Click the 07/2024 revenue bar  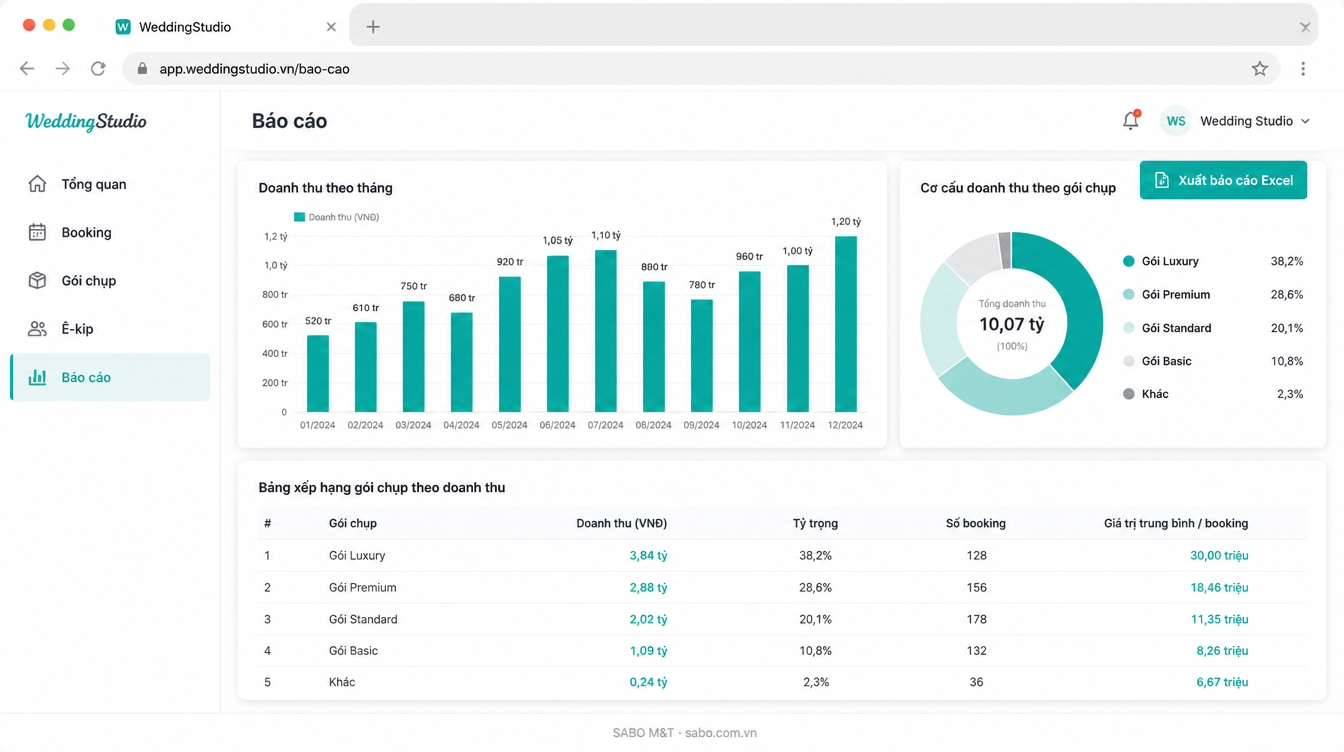point(606,331)
